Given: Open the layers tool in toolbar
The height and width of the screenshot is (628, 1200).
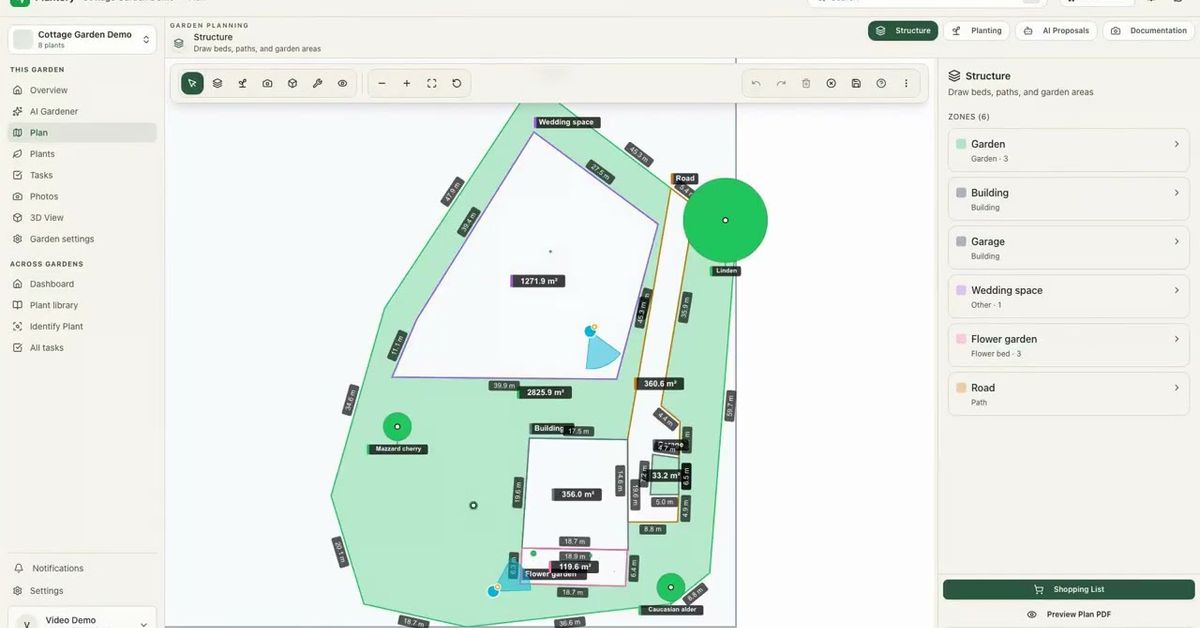Looking at the screenshot, I should click(217, 83).
